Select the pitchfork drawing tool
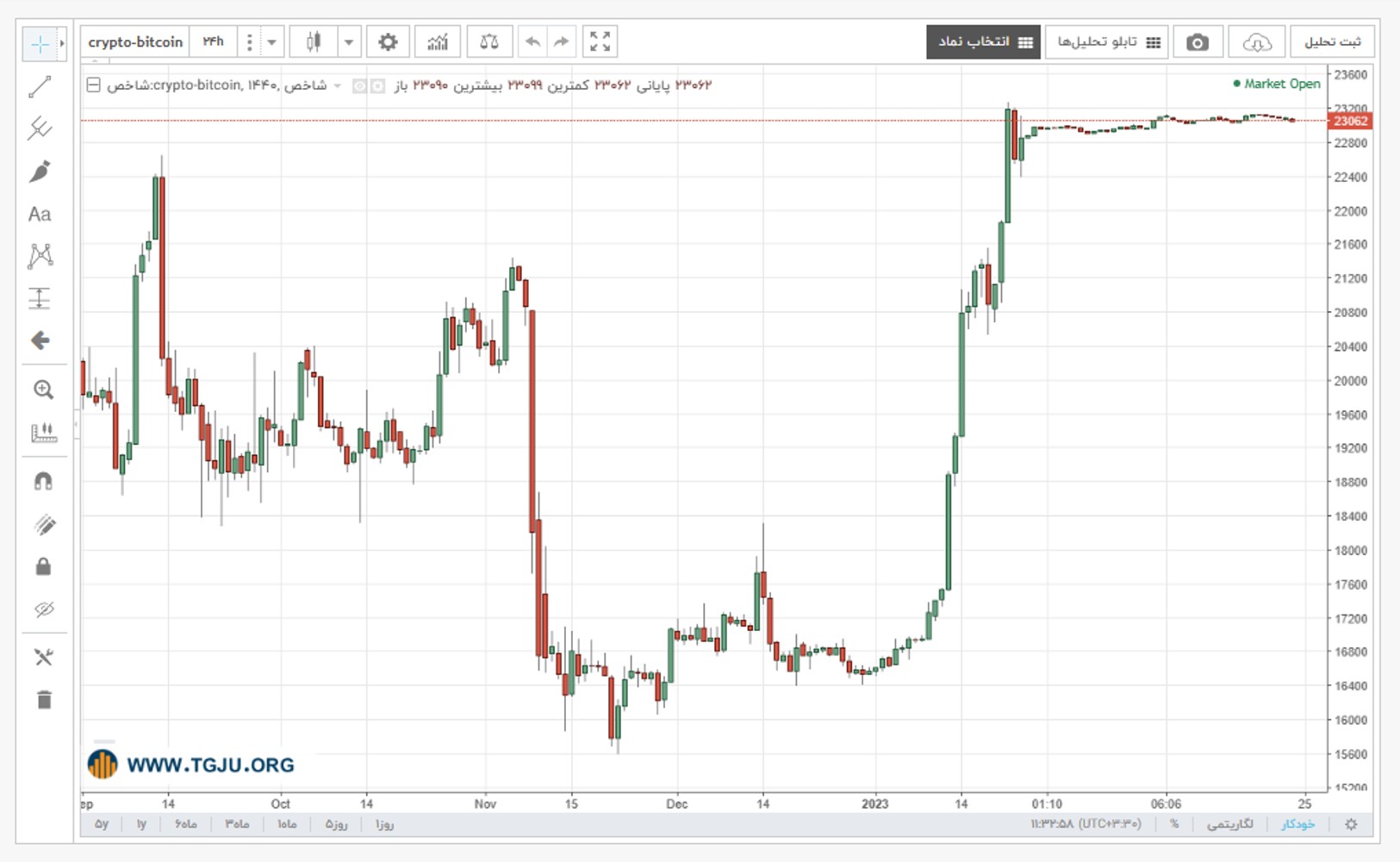 (x=40, y=128)
